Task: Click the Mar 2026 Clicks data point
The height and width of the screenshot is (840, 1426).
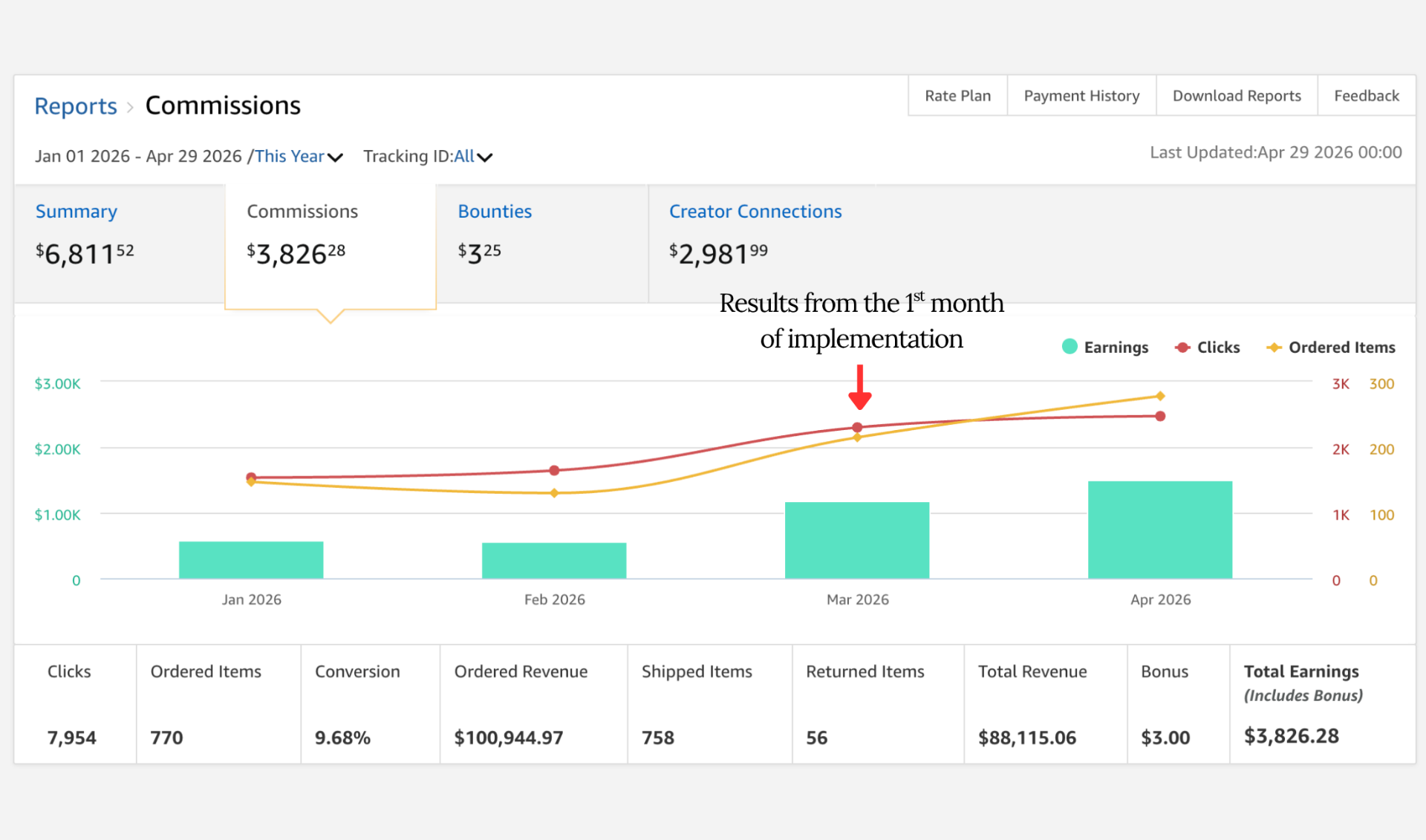Action: tap(857, 427)
